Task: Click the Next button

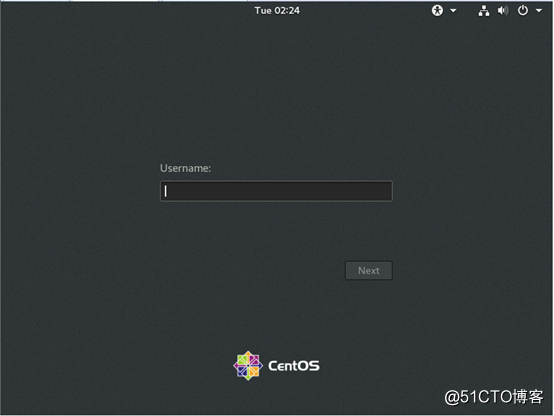Action: tap(369, 270)
